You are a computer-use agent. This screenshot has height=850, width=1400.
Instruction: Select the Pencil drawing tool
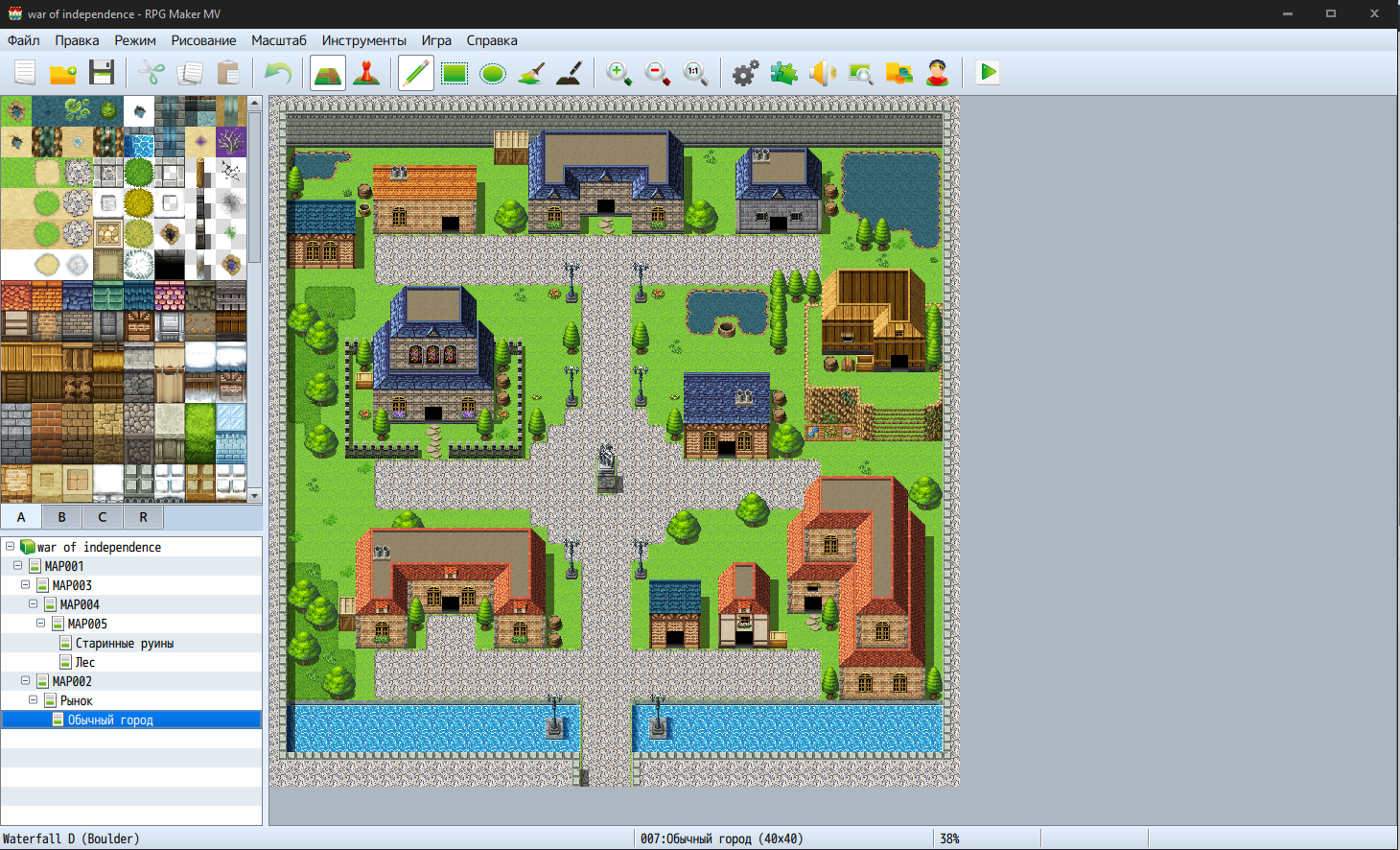point(416,73)
